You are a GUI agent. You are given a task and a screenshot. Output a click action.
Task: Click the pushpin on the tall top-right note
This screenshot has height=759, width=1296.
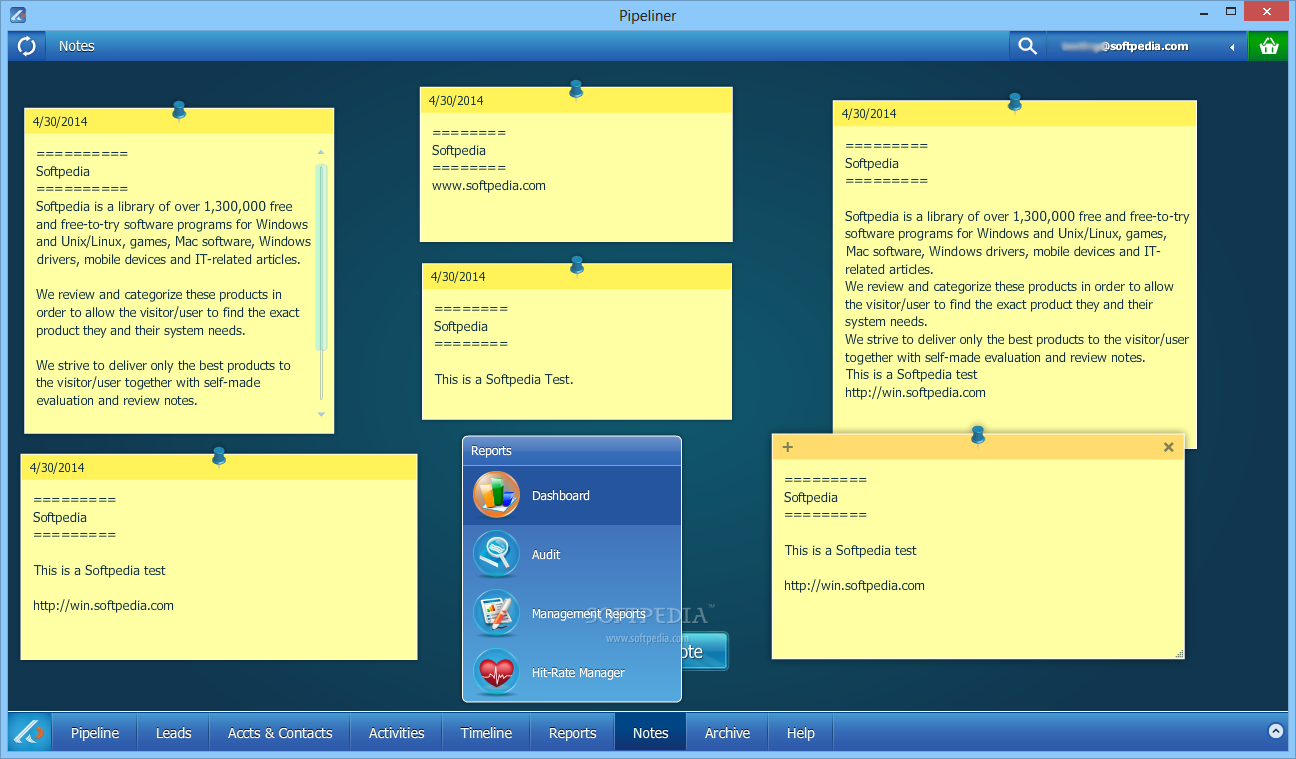(x=1015, y=102)
